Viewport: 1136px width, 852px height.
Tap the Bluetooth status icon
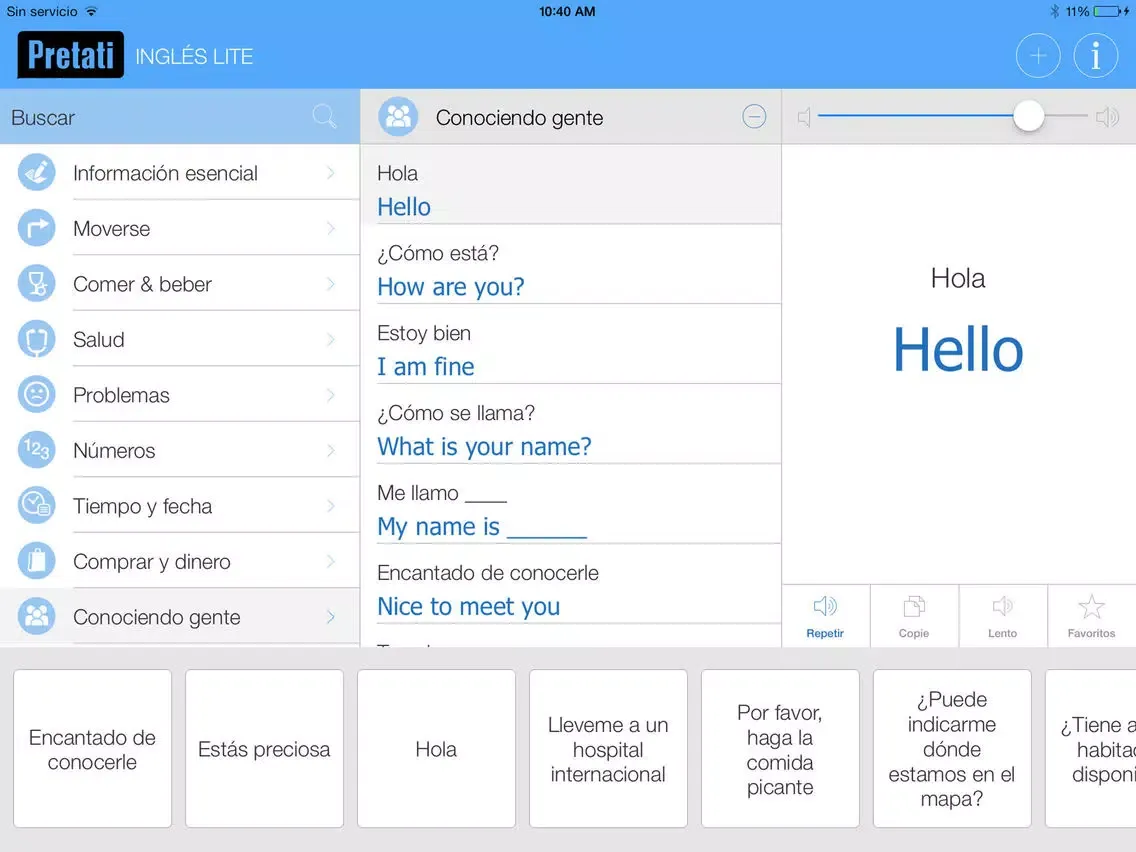tap(1055, 12)
